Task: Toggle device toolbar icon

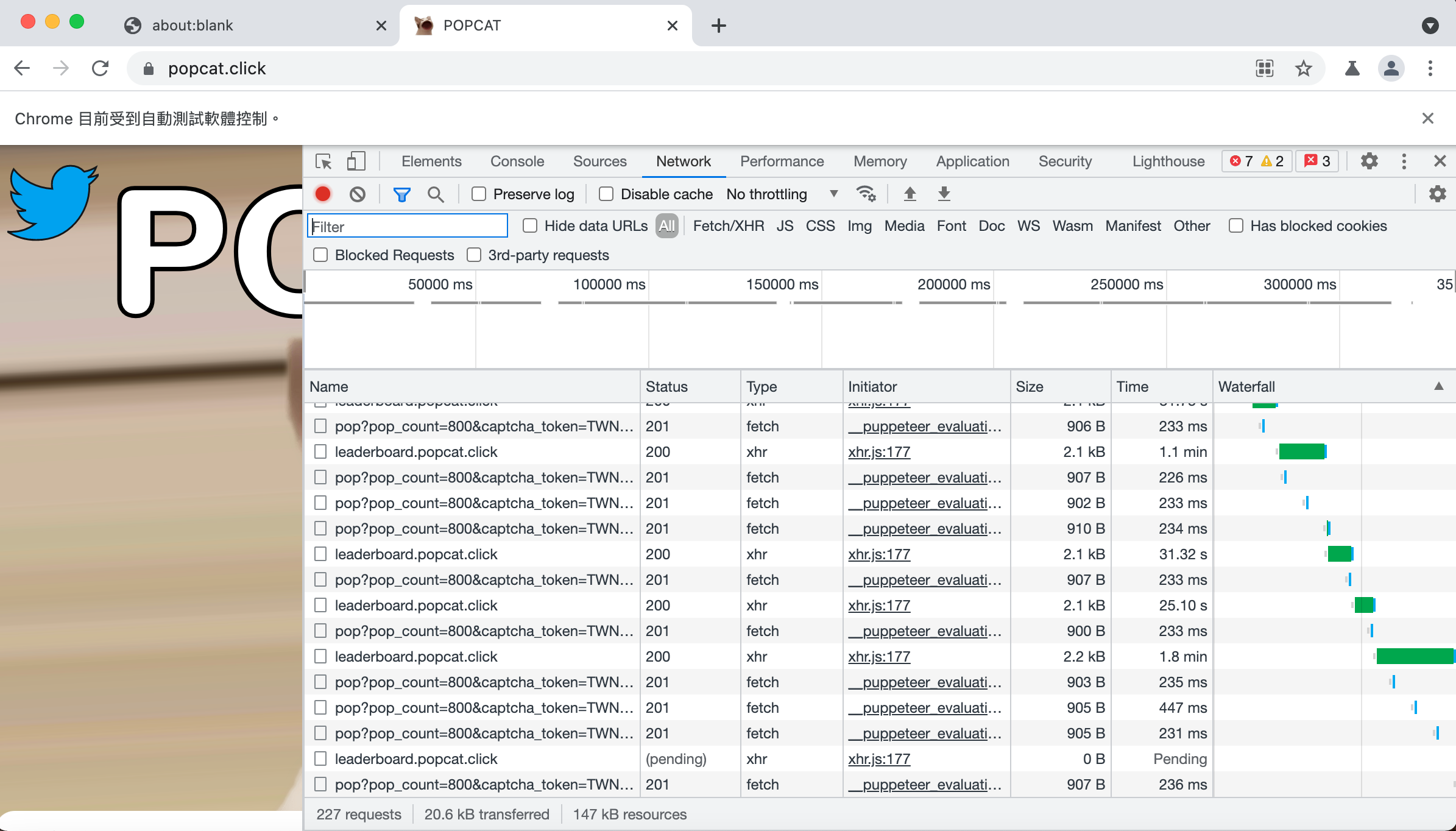Action: (356, 161)
